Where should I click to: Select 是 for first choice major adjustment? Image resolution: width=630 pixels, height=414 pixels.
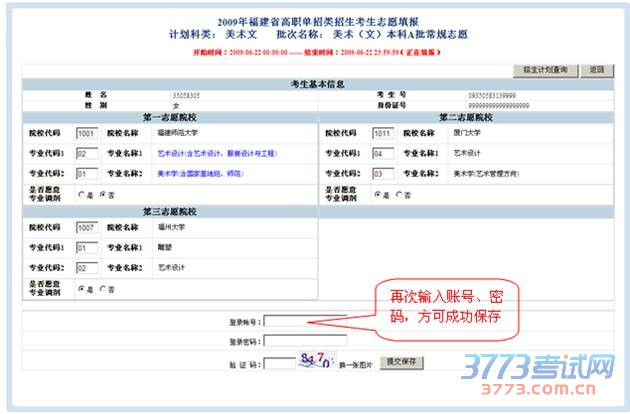80,196
